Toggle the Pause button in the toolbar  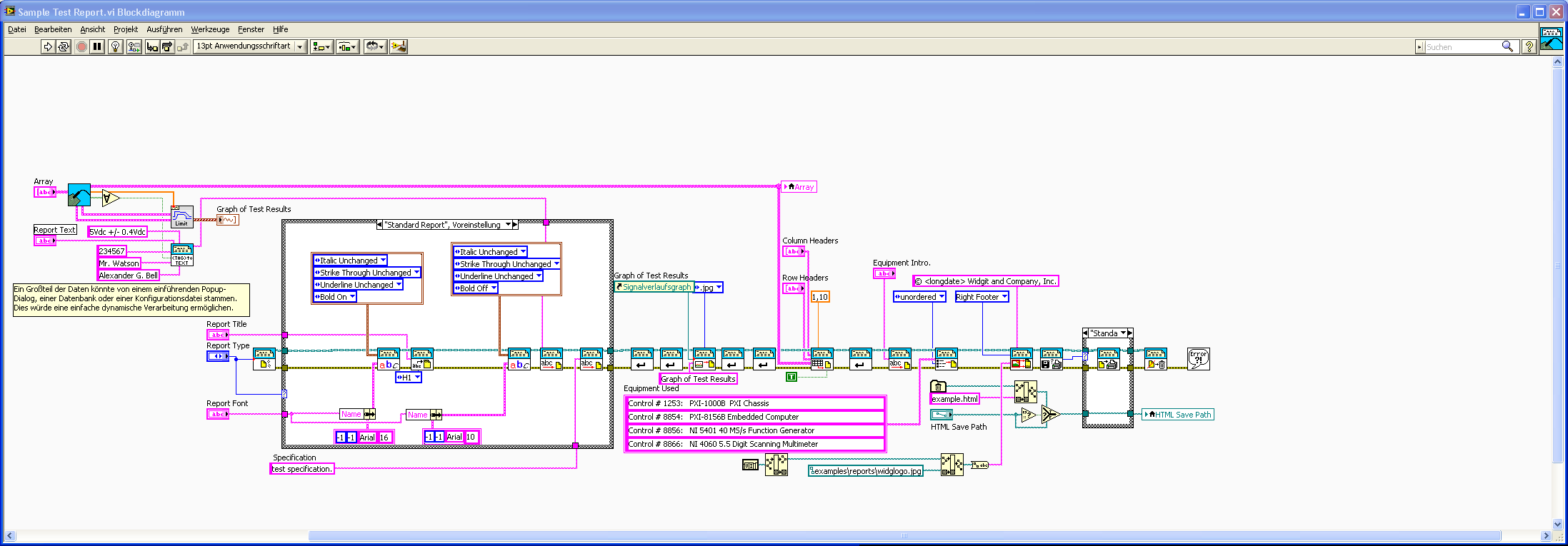tap(97, 46)
